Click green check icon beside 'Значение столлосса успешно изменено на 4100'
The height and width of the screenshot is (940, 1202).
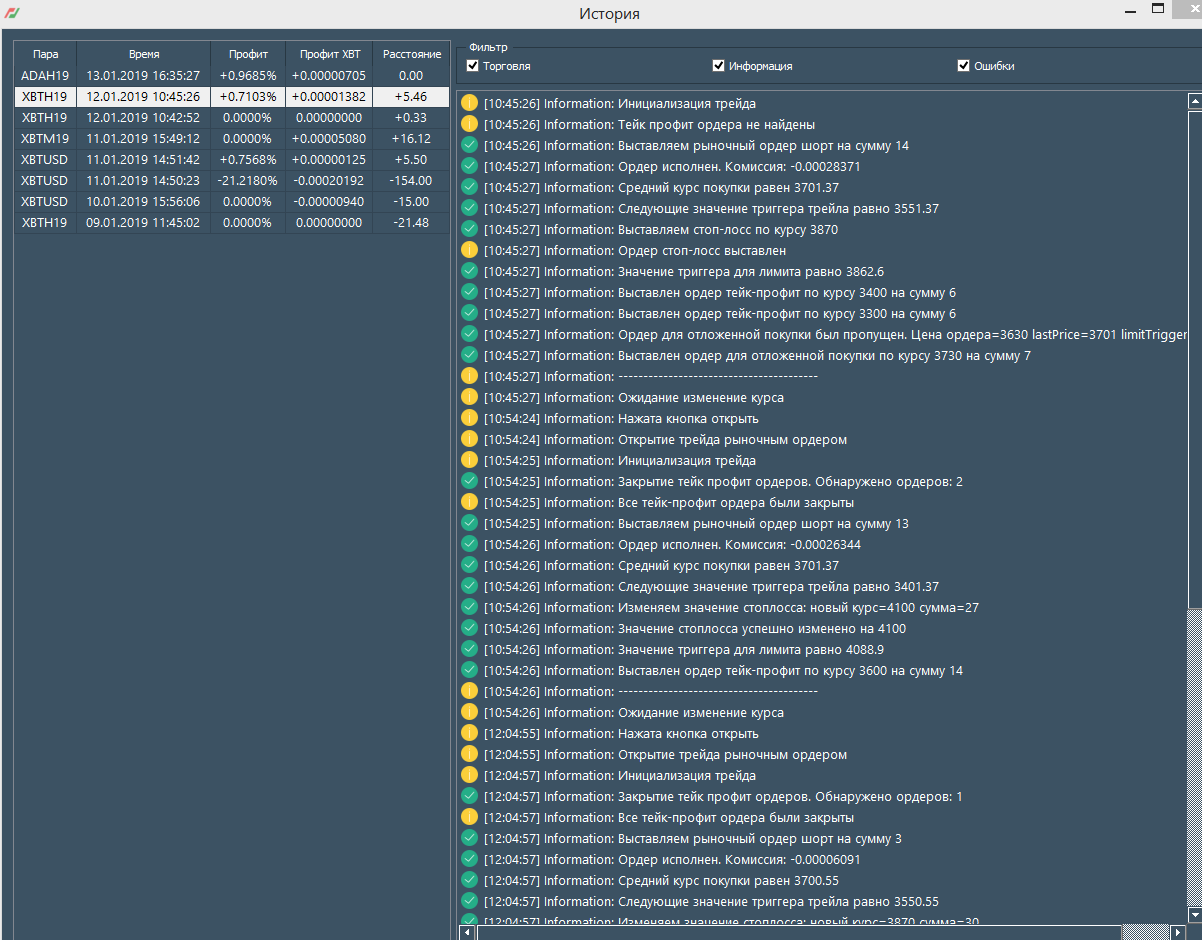[x=470, y=629]
